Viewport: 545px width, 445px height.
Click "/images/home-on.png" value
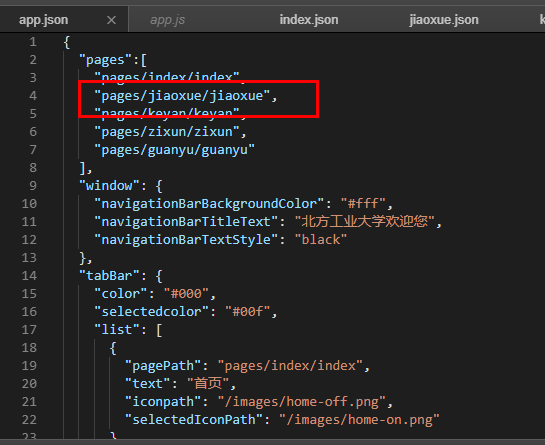359,420
